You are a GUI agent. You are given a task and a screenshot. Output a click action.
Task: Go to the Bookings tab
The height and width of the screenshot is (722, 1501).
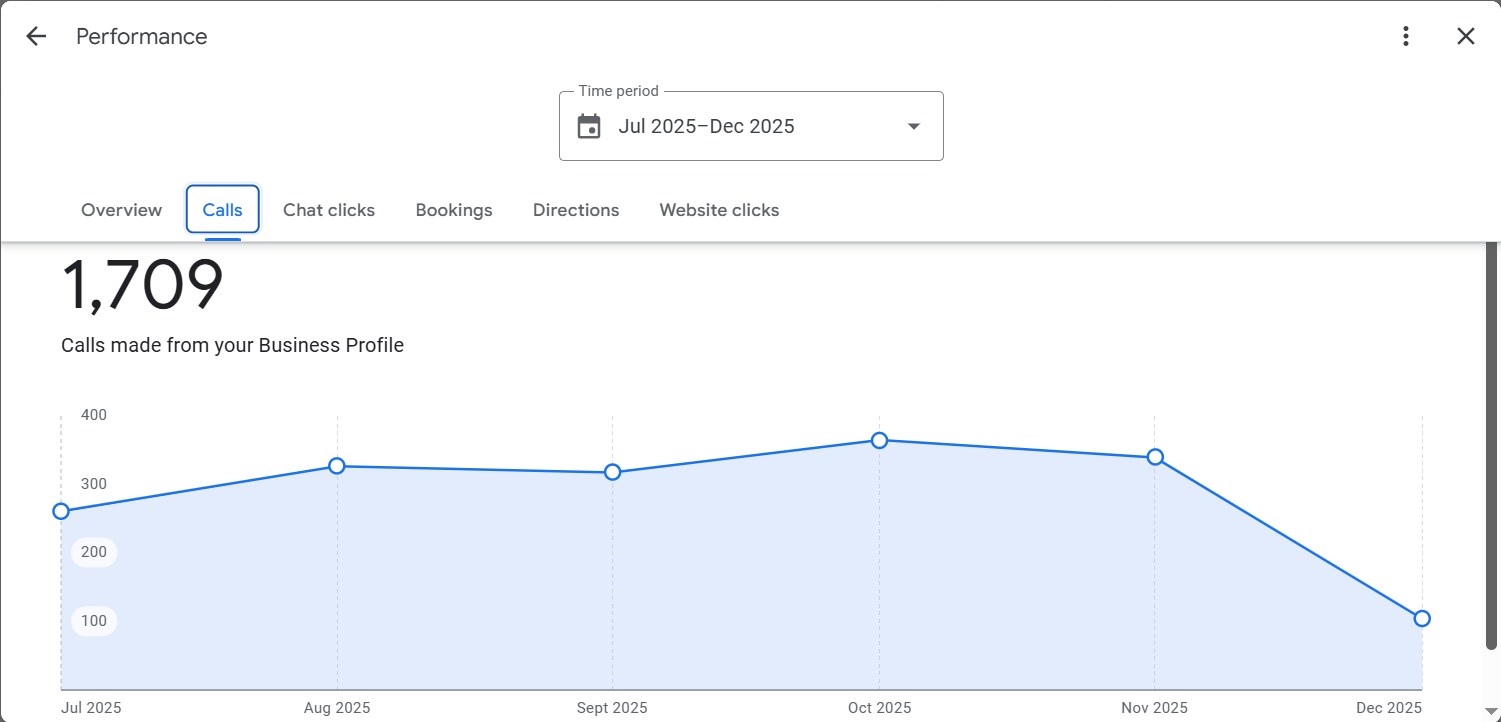tap(454, 210)
